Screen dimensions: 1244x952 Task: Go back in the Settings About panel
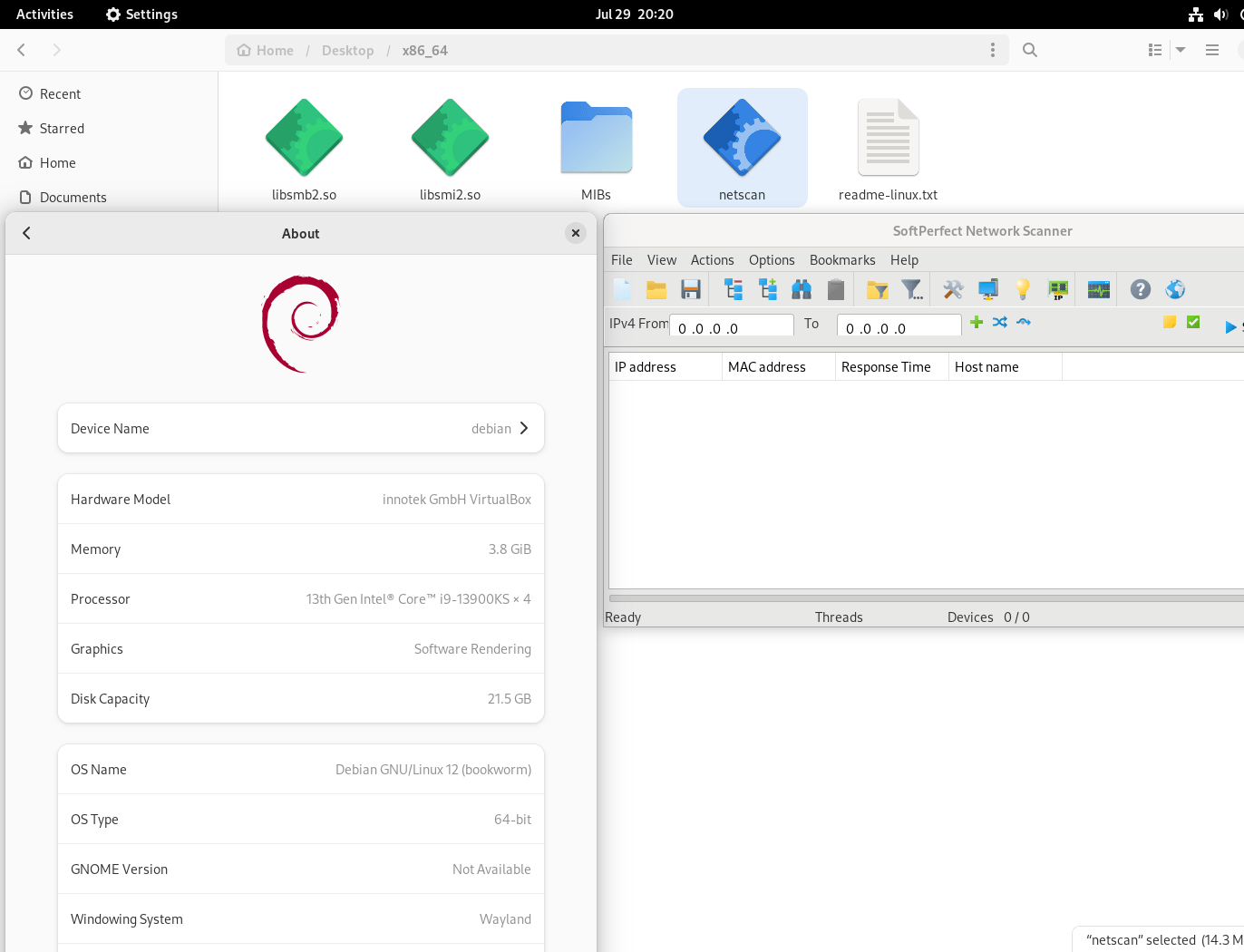click(26, 233)
